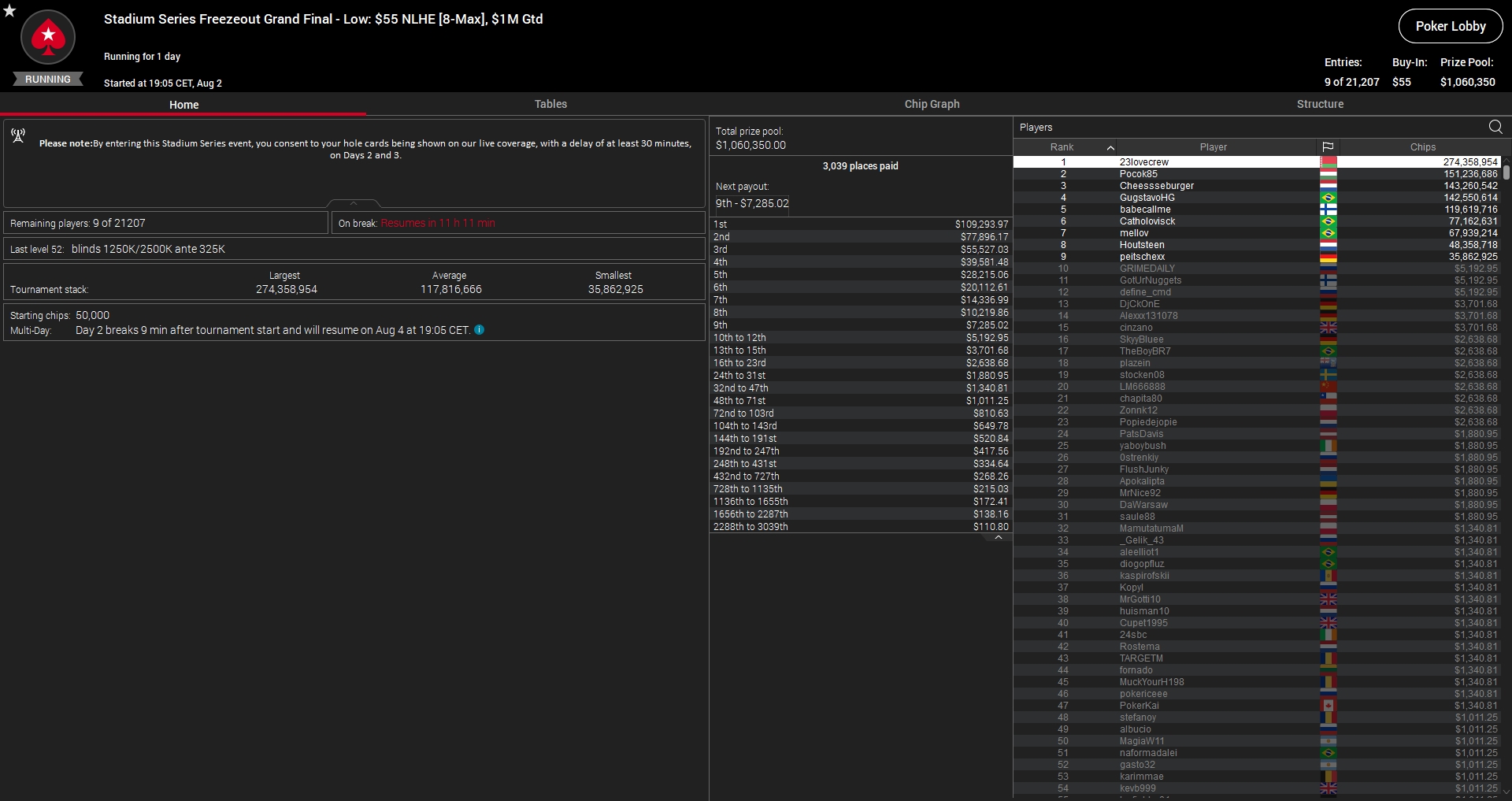Select player babecallme

click(x=1257, y=210)
